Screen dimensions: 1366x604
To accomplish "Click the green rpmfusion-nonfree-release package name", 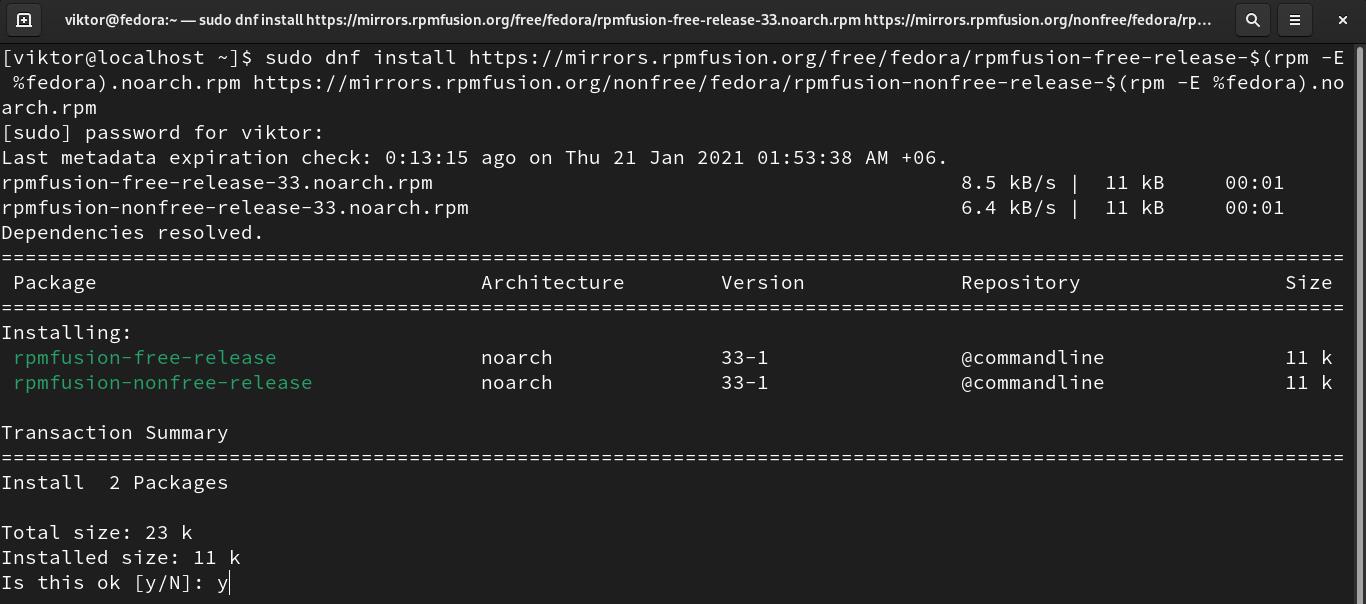I will tap(163, 383).
